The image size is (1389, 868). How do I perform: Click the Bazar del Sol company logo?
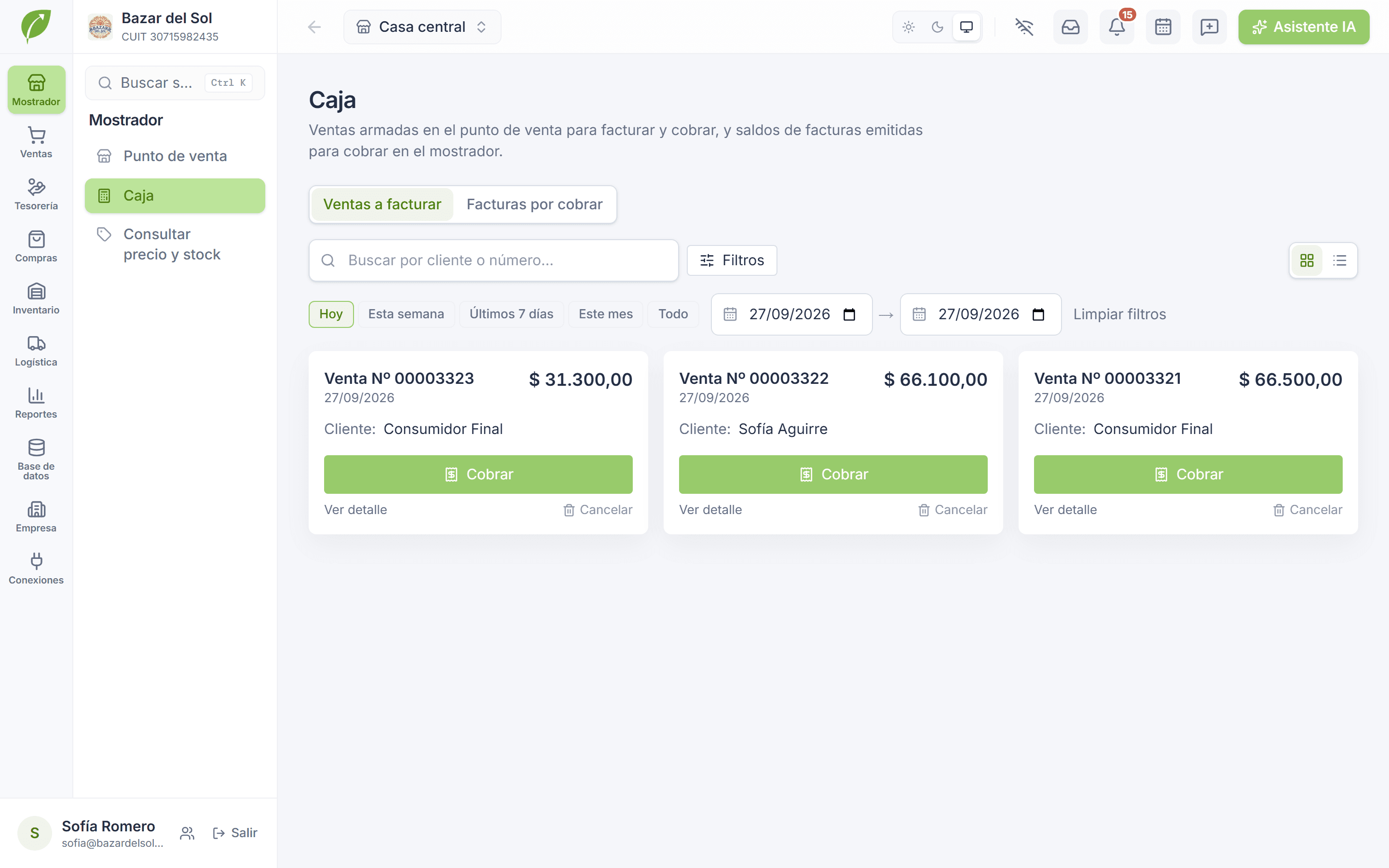100,27
